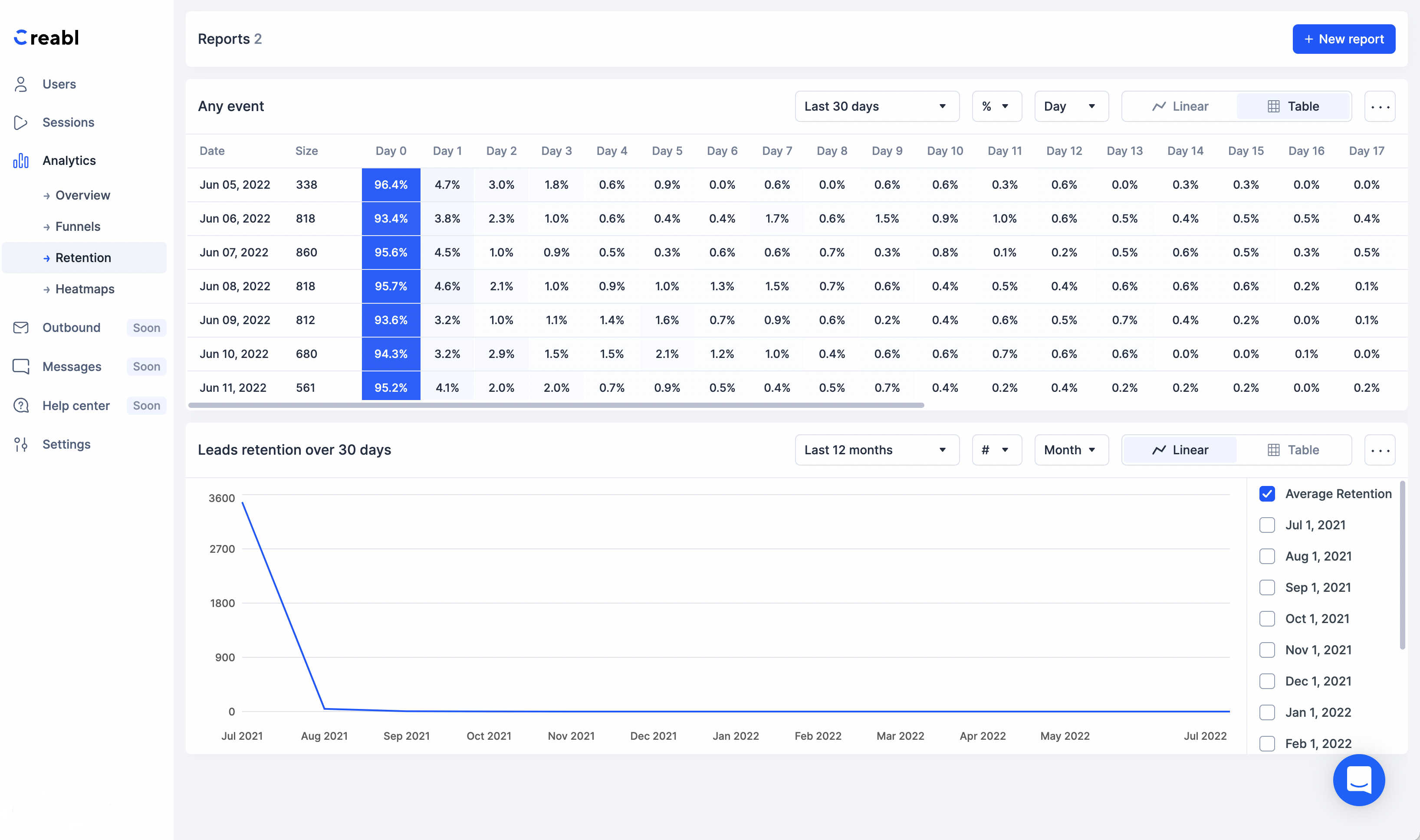Click the Outbound envelope icon
Screen dimensions: 1420x840
(21, 328)
